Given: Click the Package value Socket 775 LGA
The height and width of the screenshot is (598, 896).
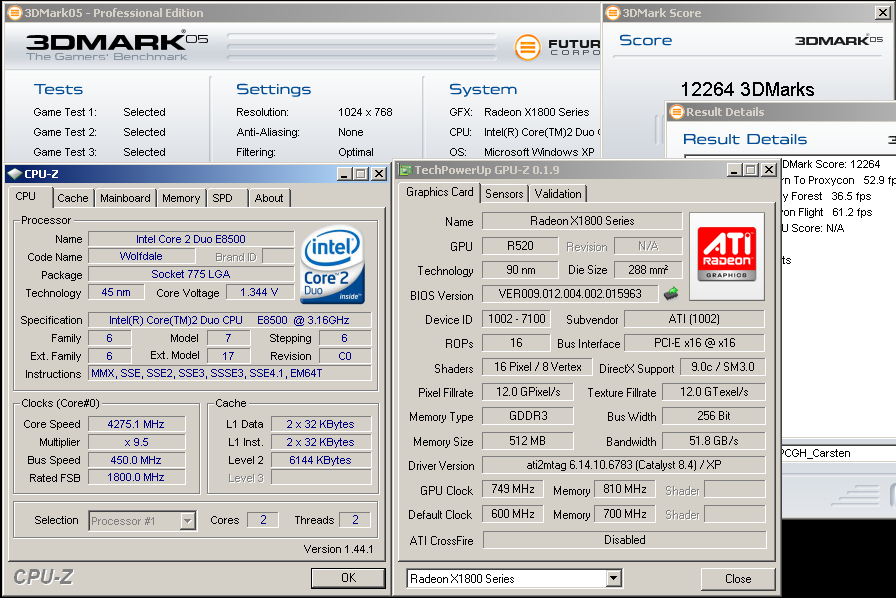Looking at the screenshot, I should tap(191, 274).
